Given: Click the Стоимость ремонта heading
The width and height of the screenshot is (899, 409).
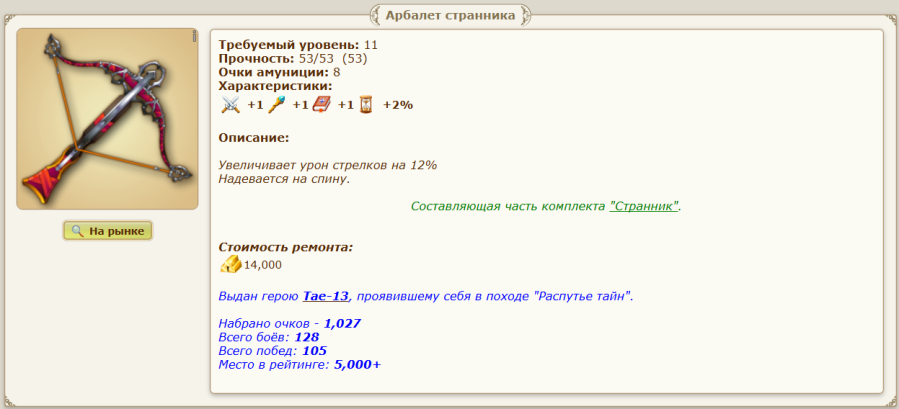Looking at the screenshot, I should pos(286,248).
